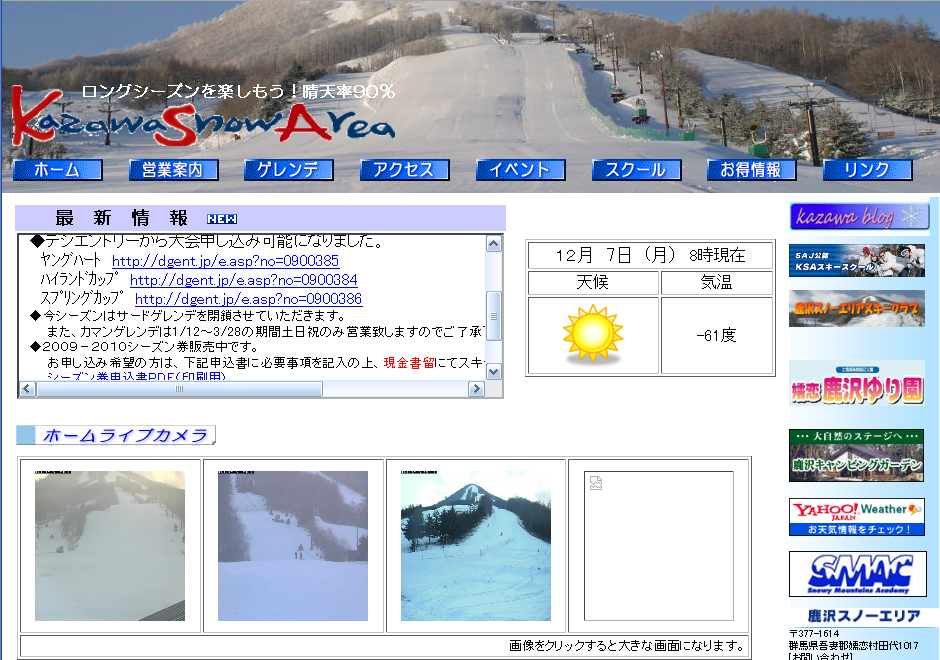Open the ホーム navigation button
The image size is (940, 660).
click(58, 170)
